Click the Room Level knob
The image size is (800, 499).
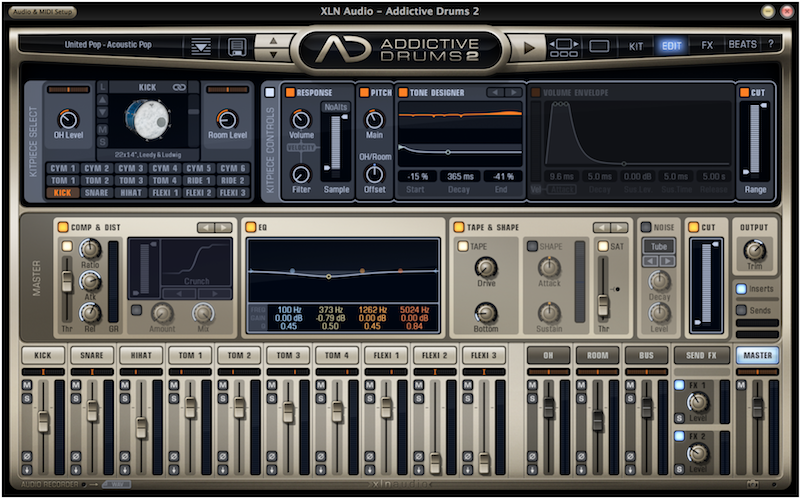pyautogui.click(x=227, y=119)
